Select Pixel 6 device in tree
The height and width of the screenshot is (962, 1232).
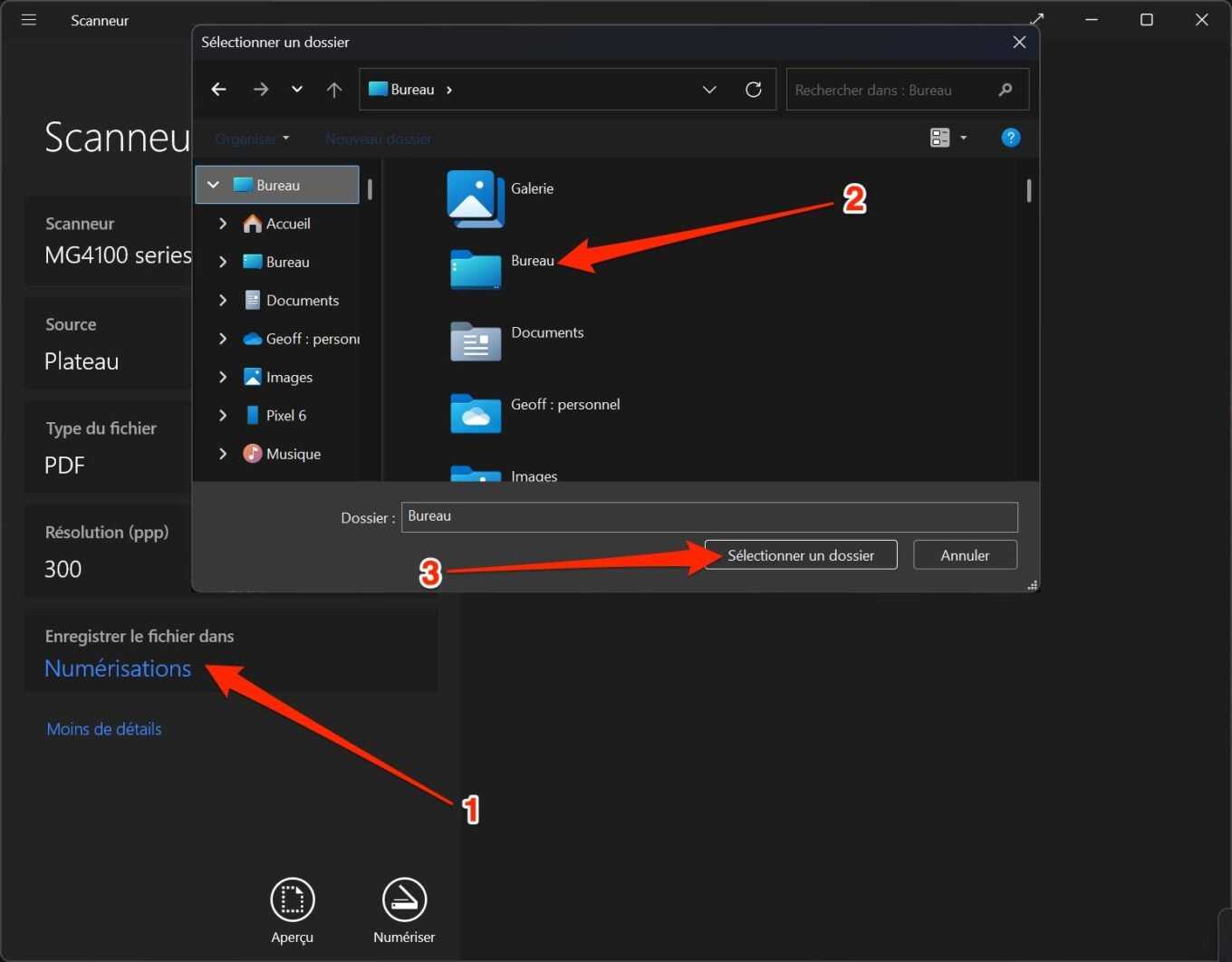pyautogui.click(x=275, y=416)
